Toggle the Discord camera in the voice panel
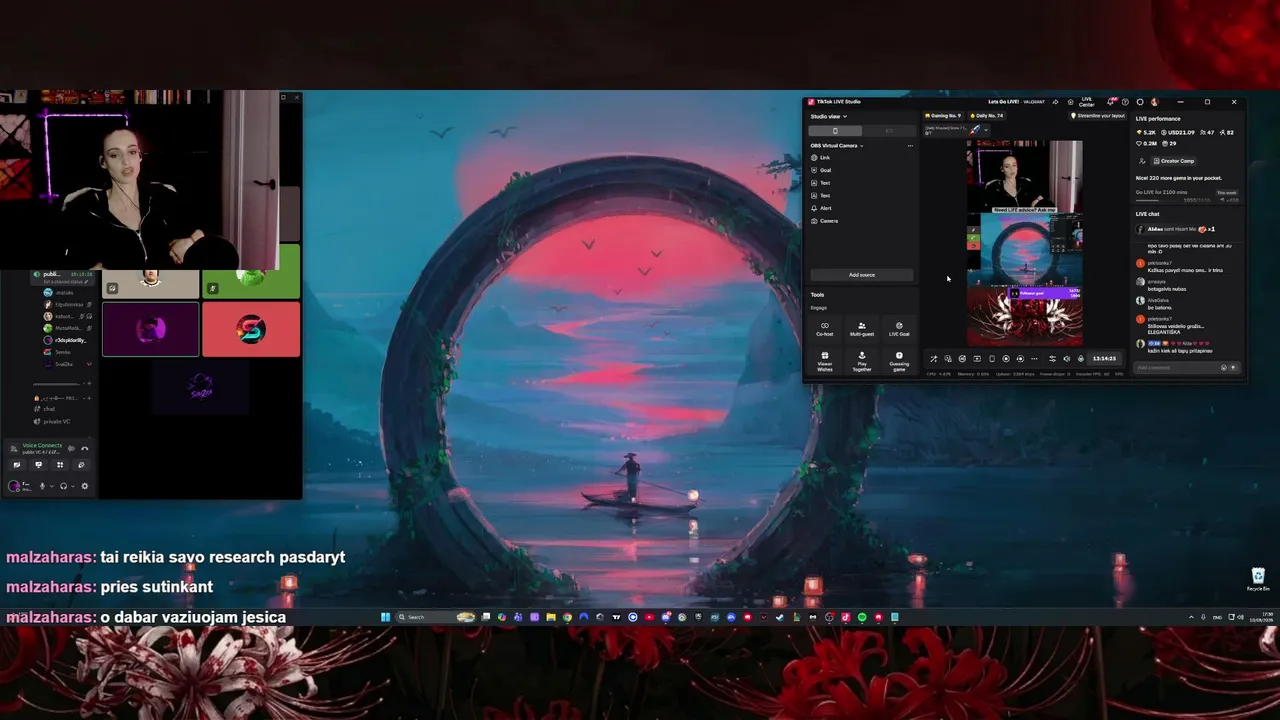Viewport: 1280px width, 720px height. point(17,465)
